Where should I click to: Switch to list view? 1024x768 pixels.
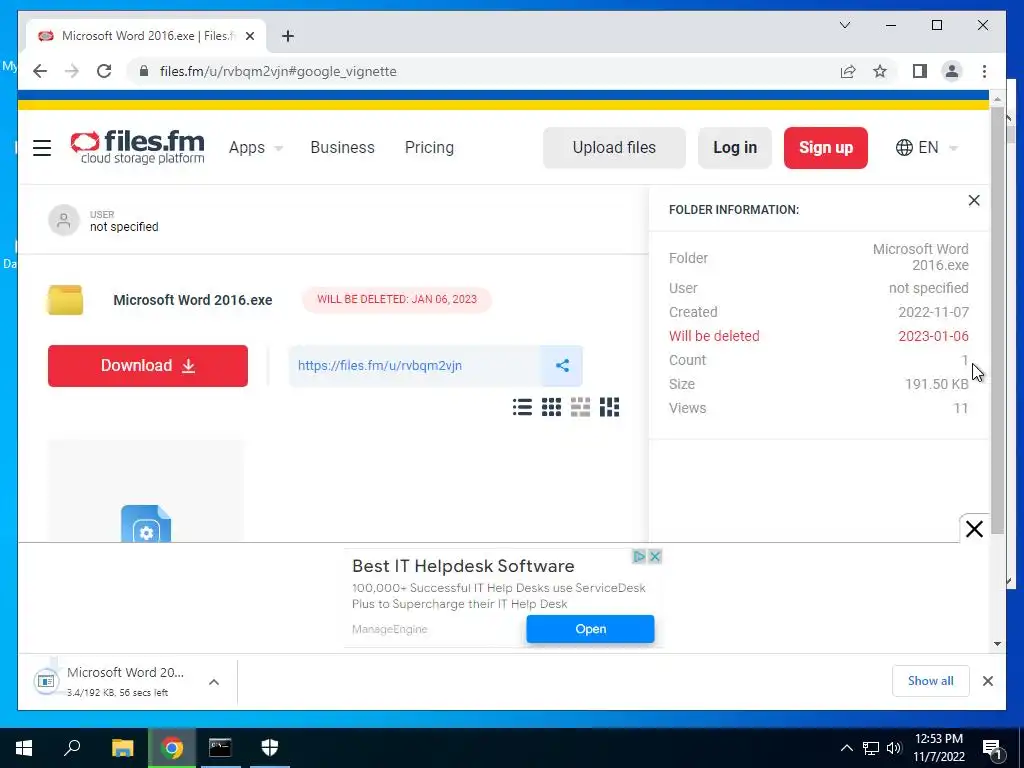coord(522,408)
